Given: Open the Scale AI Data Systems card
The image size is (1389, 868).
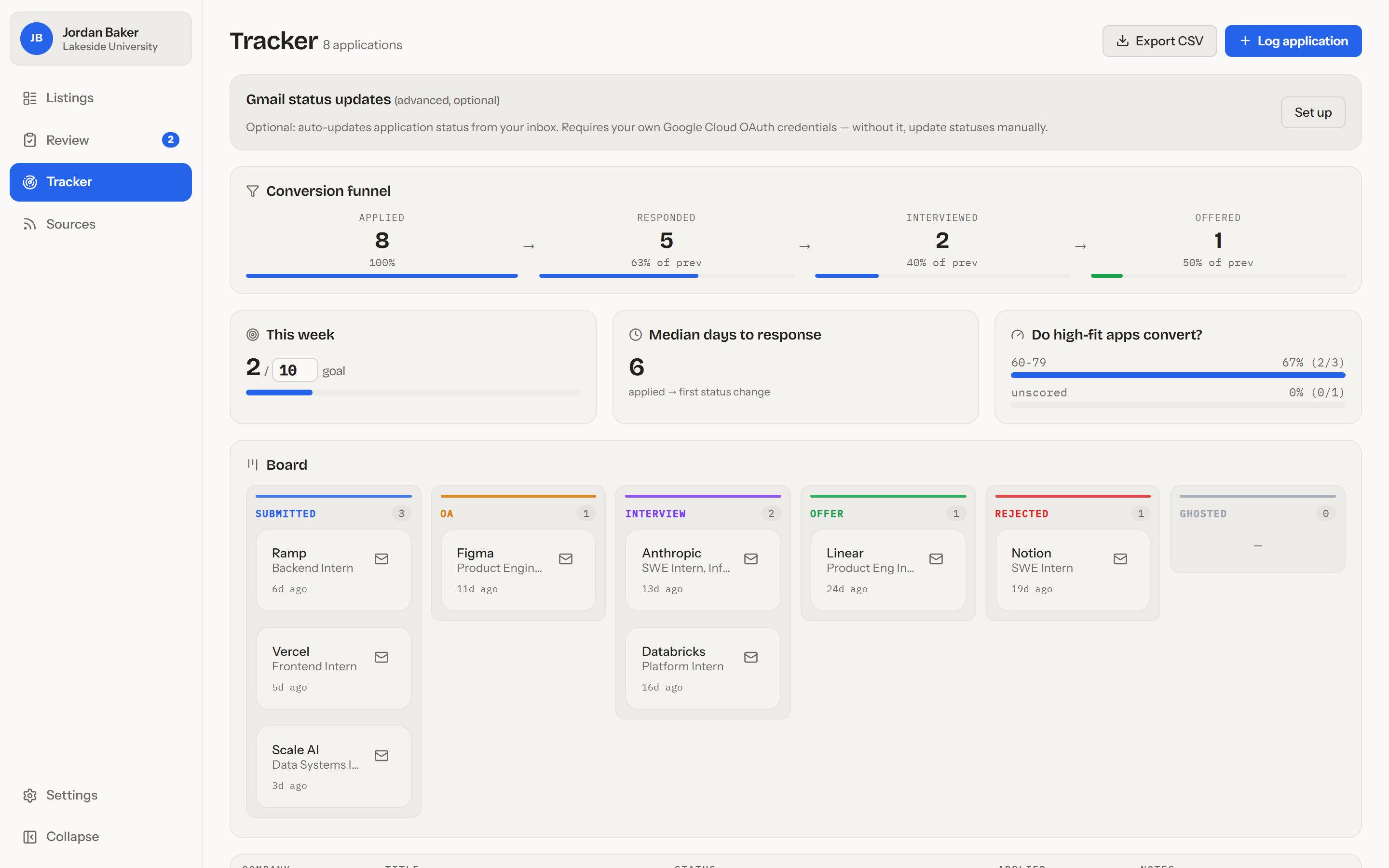Looking at the screenshot, I should [333, 767].
